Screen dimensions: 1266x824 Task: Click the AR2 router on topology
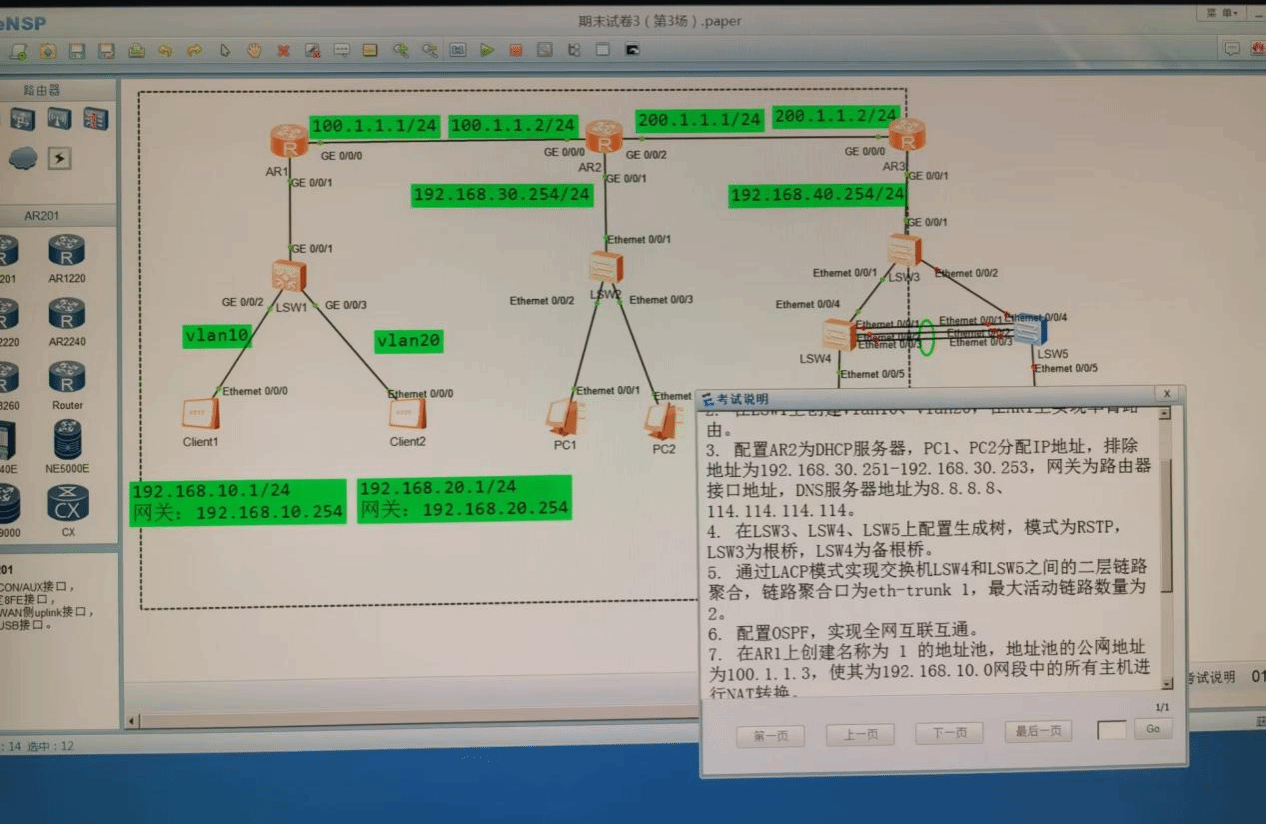(x=604, y=136)
